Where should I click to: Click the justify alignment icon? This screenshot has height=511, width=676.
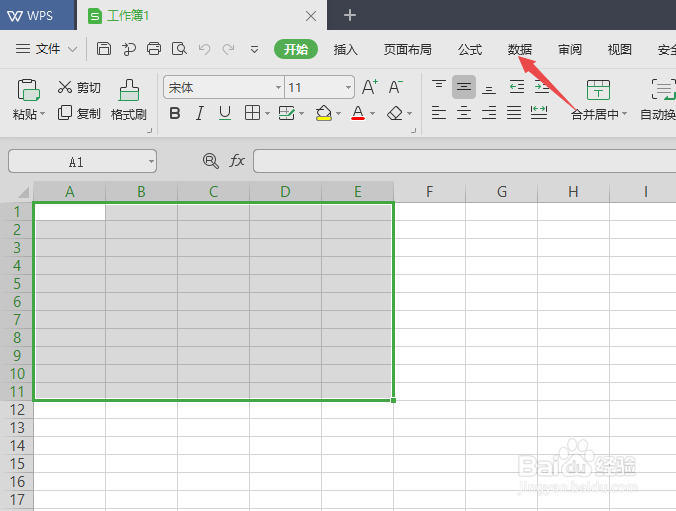tap(514, 113)
